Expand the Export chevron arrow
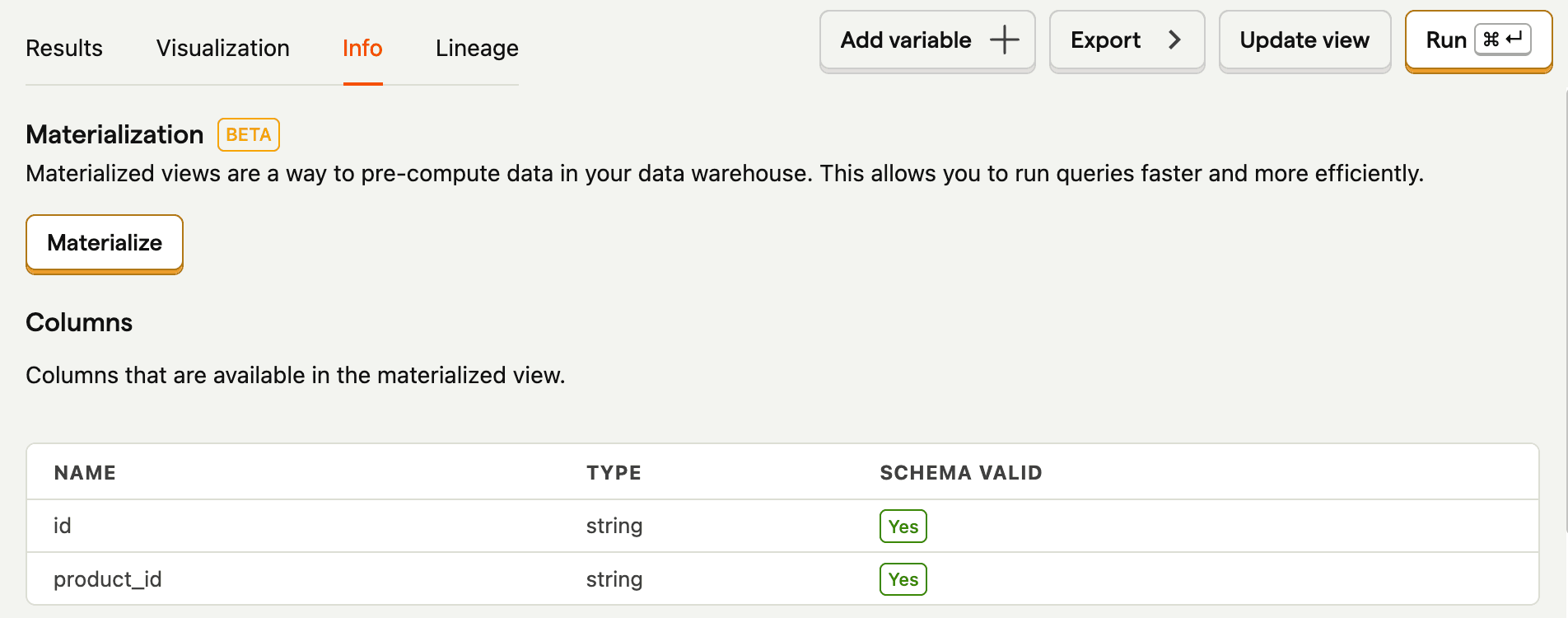The width and height of the screenshot is (1568, 618). coord(1174,40)
